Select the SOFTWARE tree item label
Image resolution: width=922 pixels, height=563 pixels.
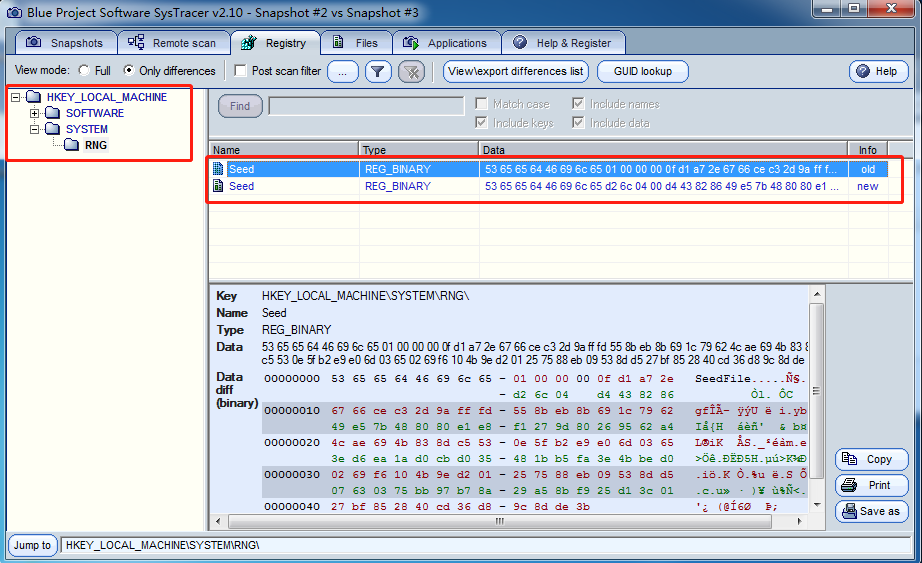click(95, 113)
